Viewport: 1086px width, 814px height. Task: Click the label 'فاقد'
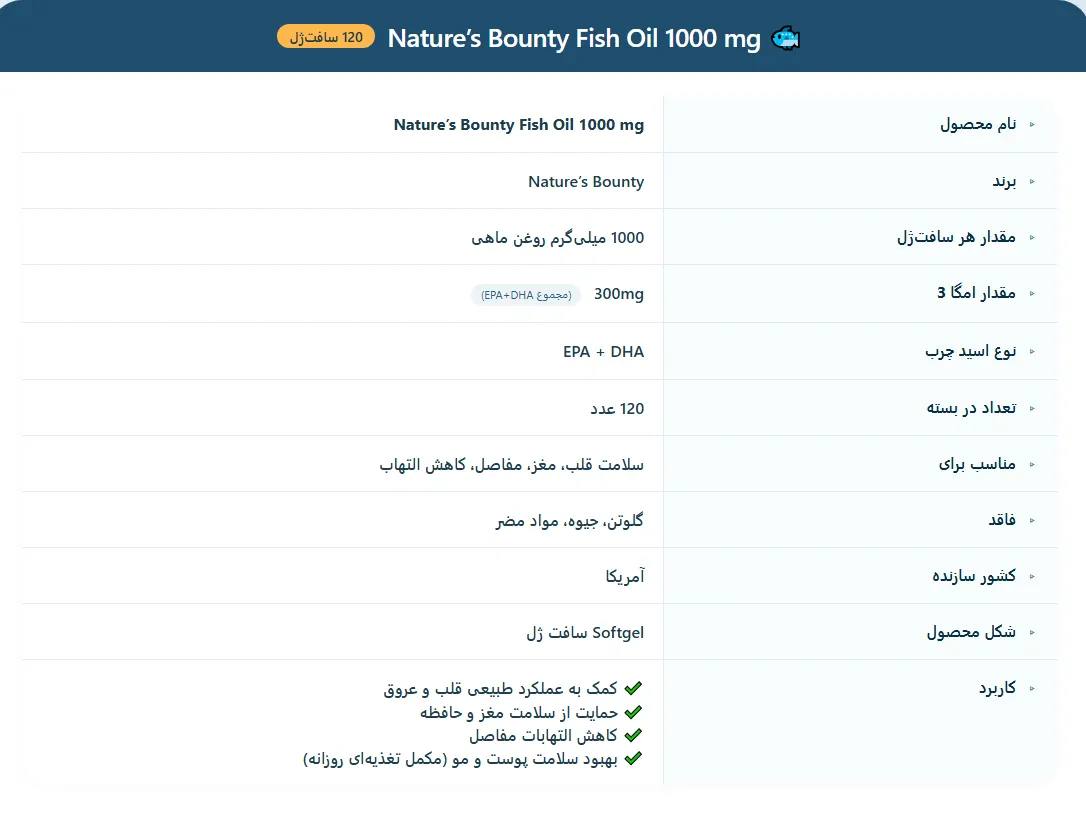click(x=1002, y=520)
